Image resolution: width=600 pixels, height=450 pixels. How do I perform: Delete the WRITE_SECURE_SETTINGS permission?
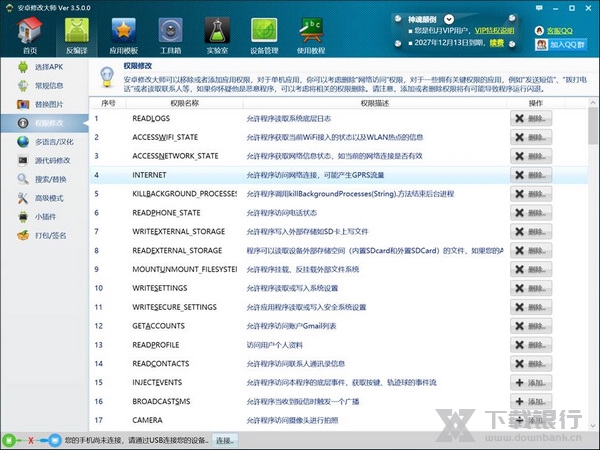coord(531,307)
